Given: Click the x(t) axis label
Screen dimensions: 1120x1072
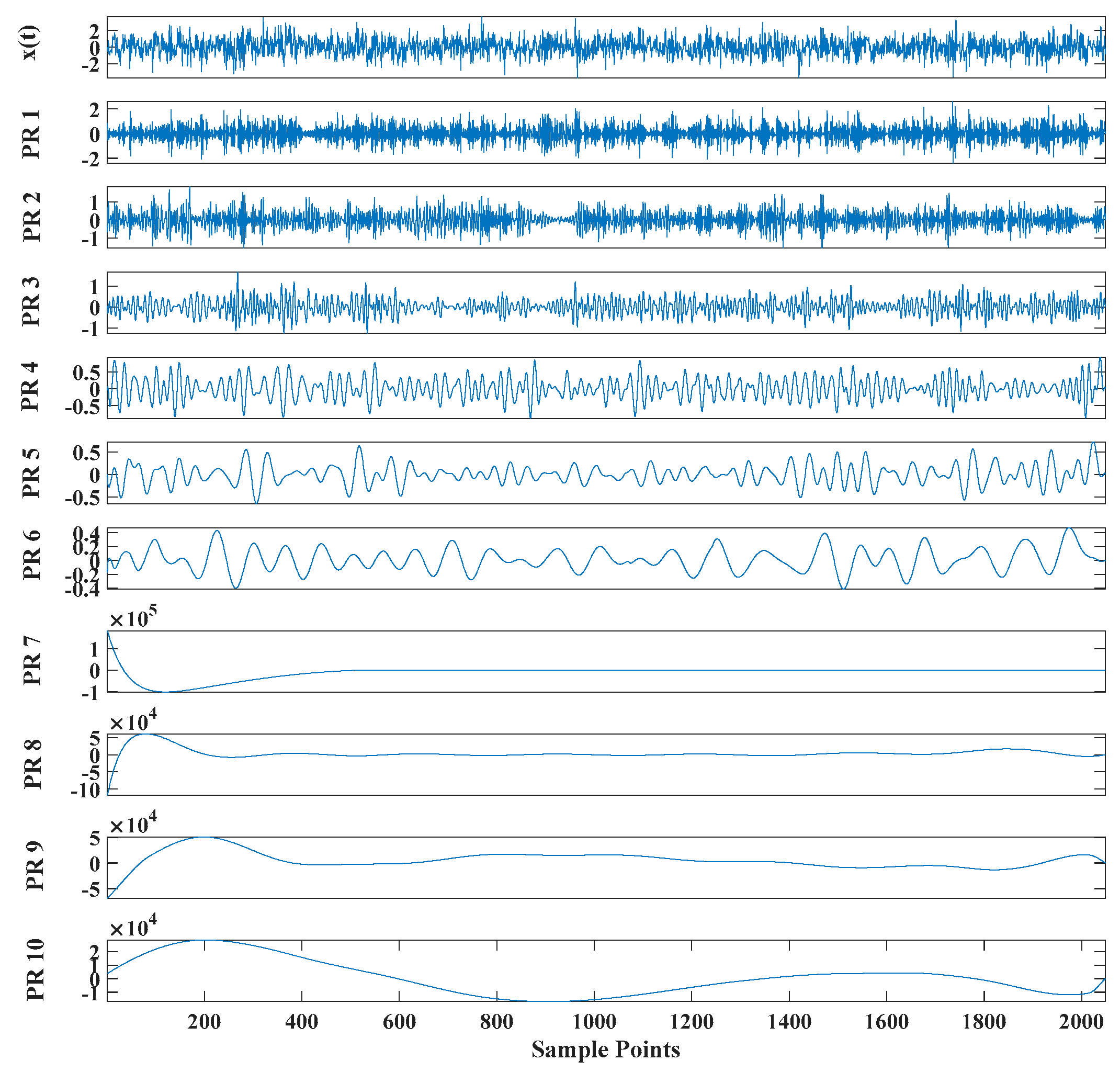Looking at the screenshot, I should [x=31, y=44].
